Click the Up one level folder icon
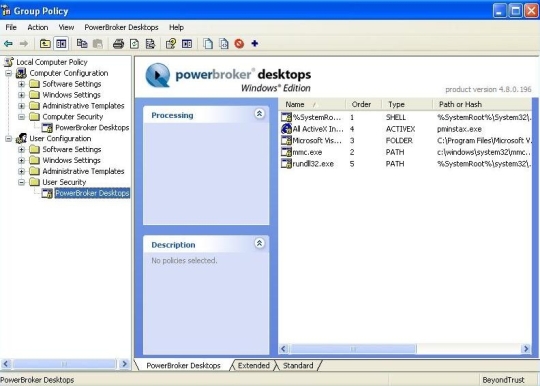This screenshot has width=540, height=386. click(45, 44)
